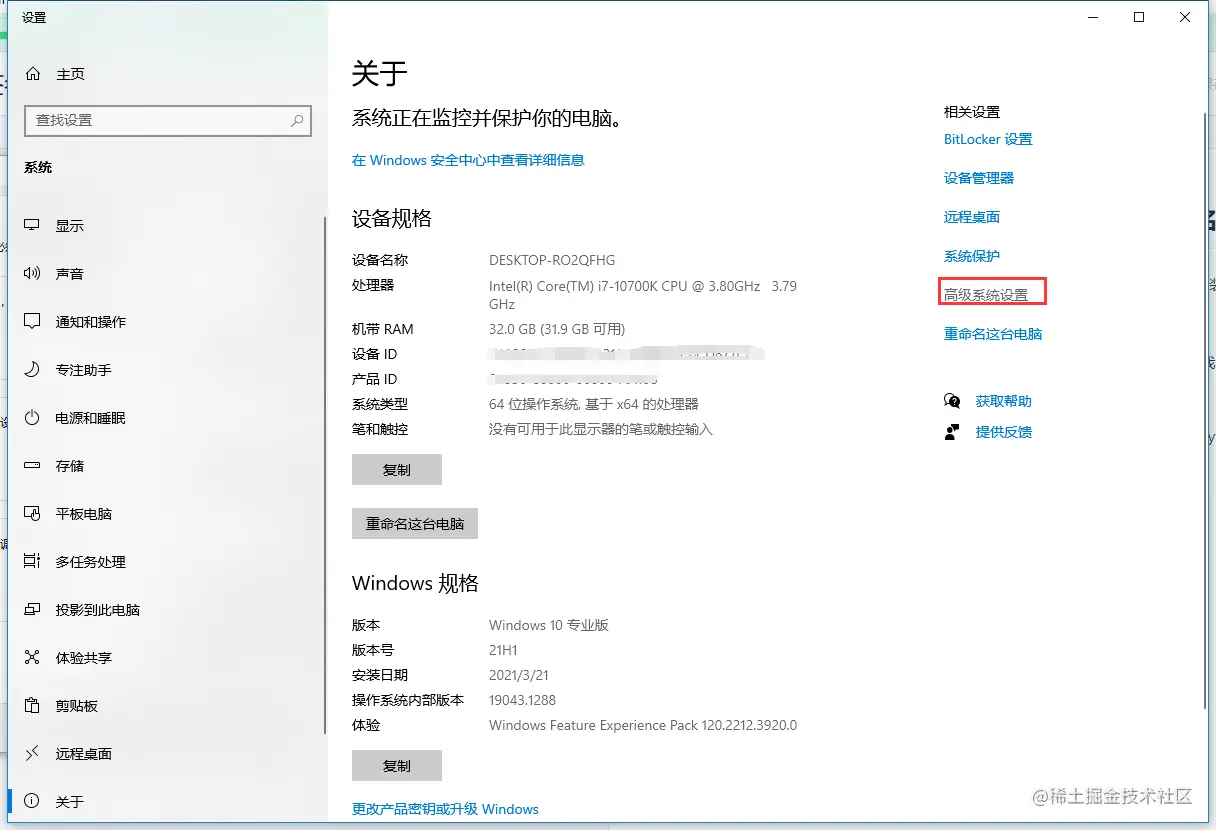Open 设备管理器 link

[979, 178]
